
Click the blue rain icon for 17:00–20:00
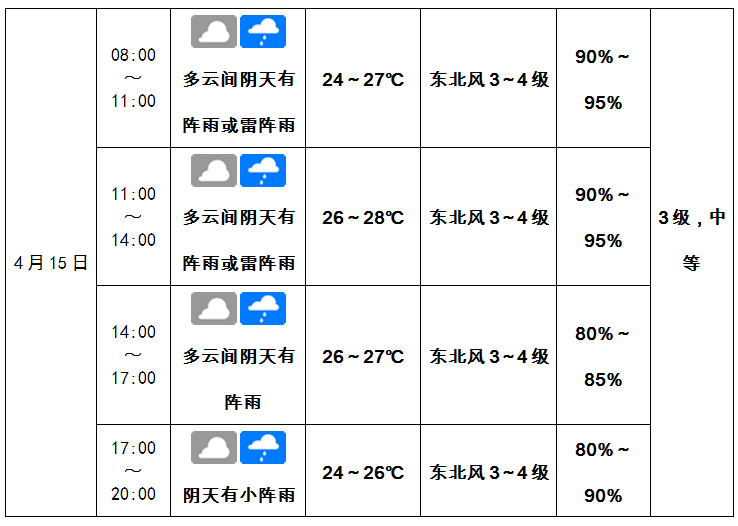(263, 447)
